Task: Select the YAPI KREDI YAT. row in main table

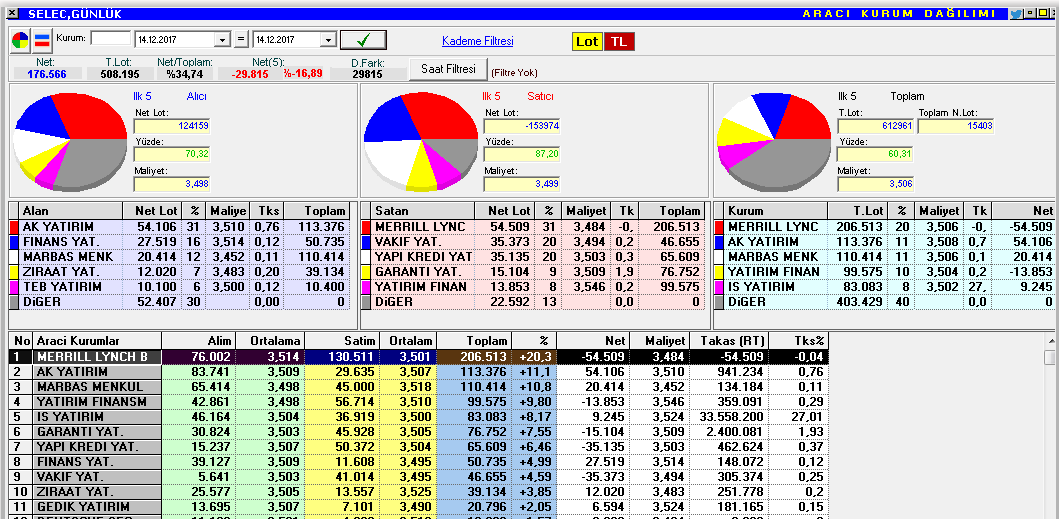Action: coord(418,447)
